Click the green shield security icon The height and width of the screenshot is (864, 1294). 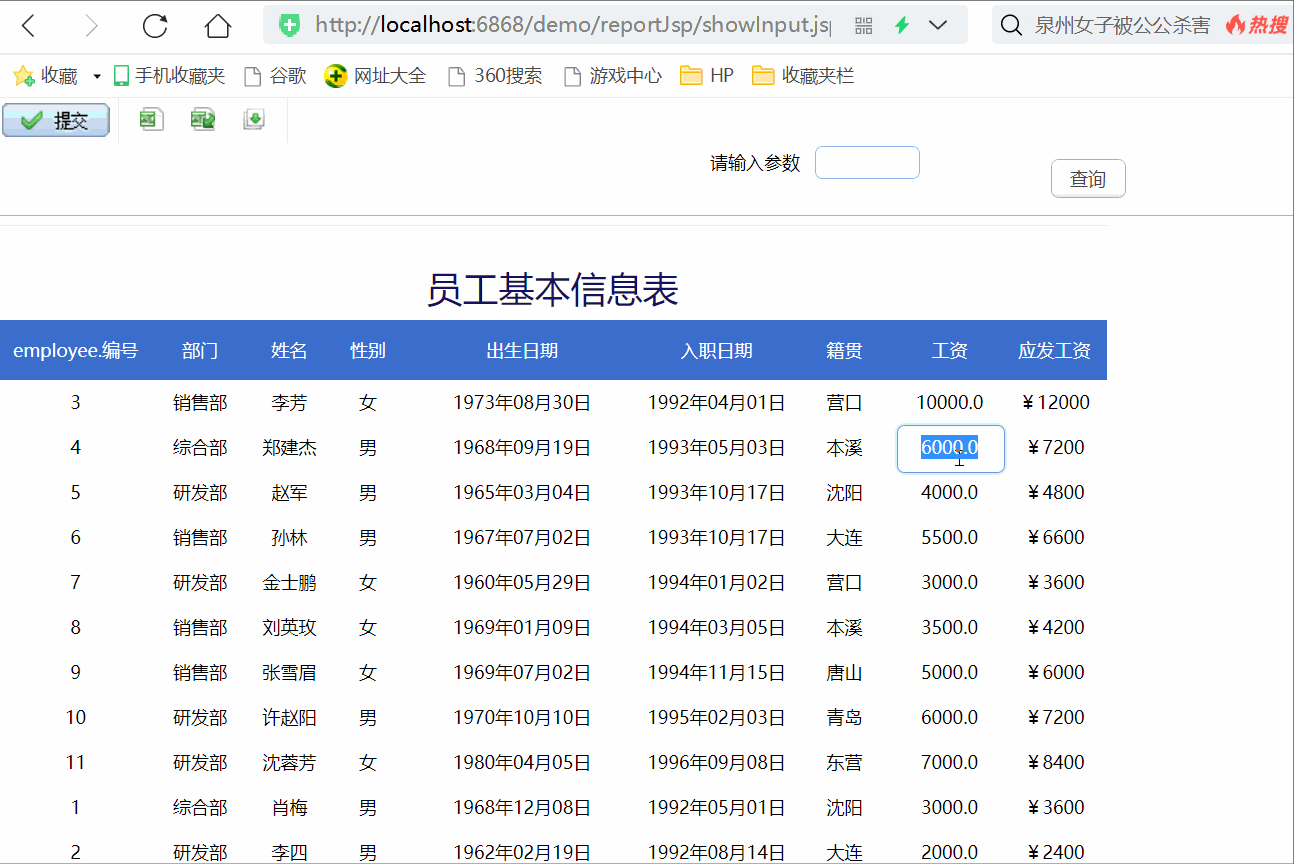coord(290,26)
